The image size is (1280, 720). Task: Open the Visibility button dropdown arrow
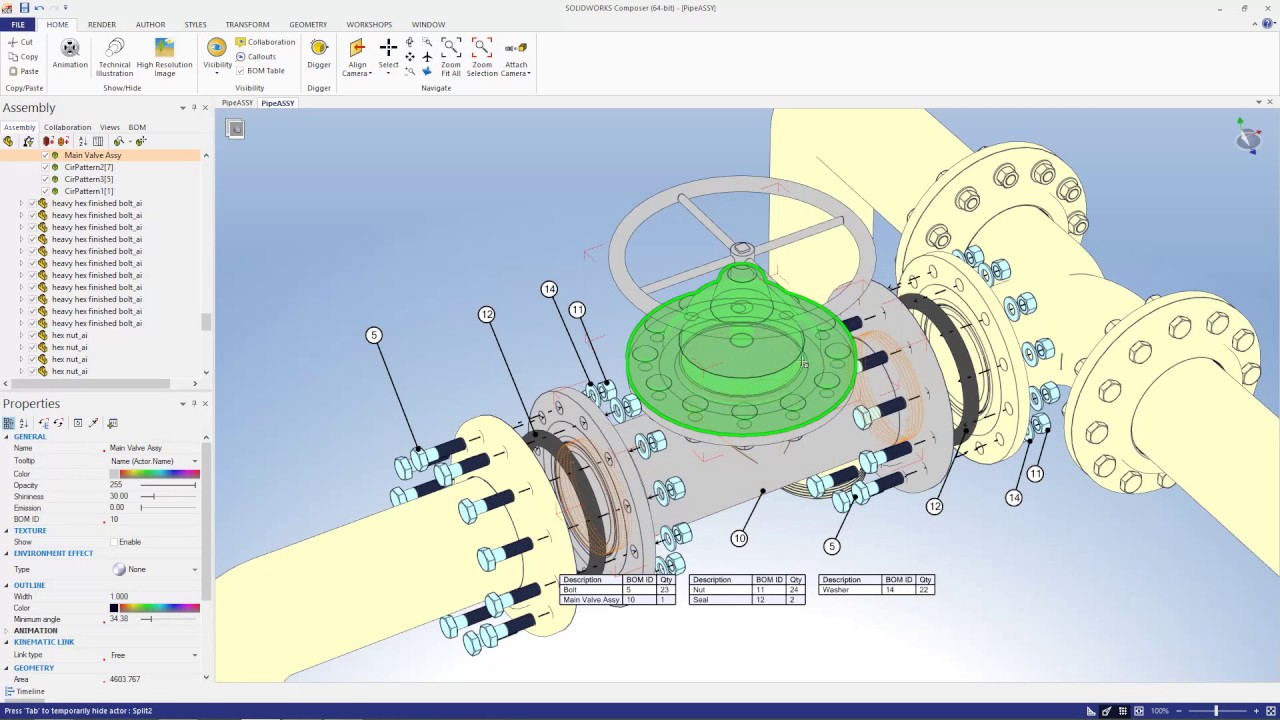click(x=217, y=74)
